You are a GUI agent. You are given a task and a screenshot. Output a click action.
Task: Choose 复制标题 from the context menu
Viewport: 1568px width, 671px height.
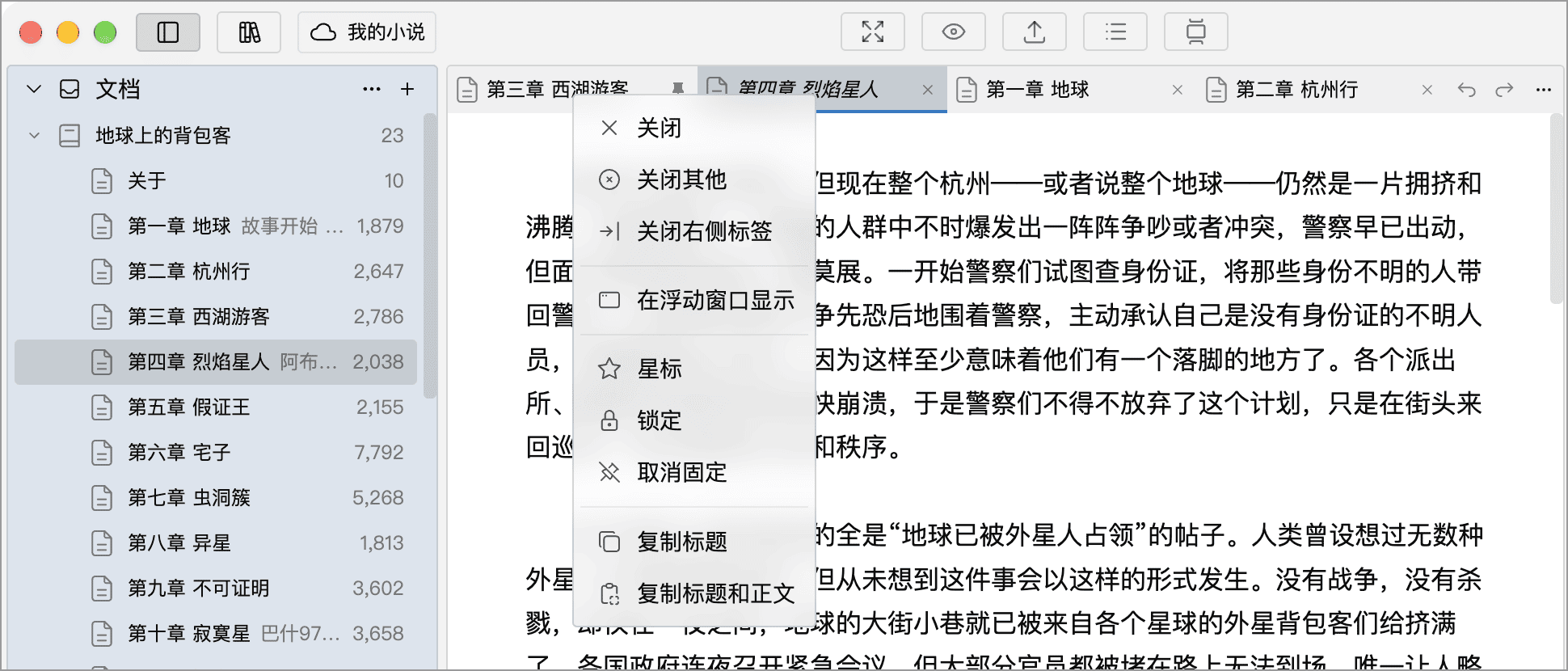pyautogui.click(x=694, y=541)
